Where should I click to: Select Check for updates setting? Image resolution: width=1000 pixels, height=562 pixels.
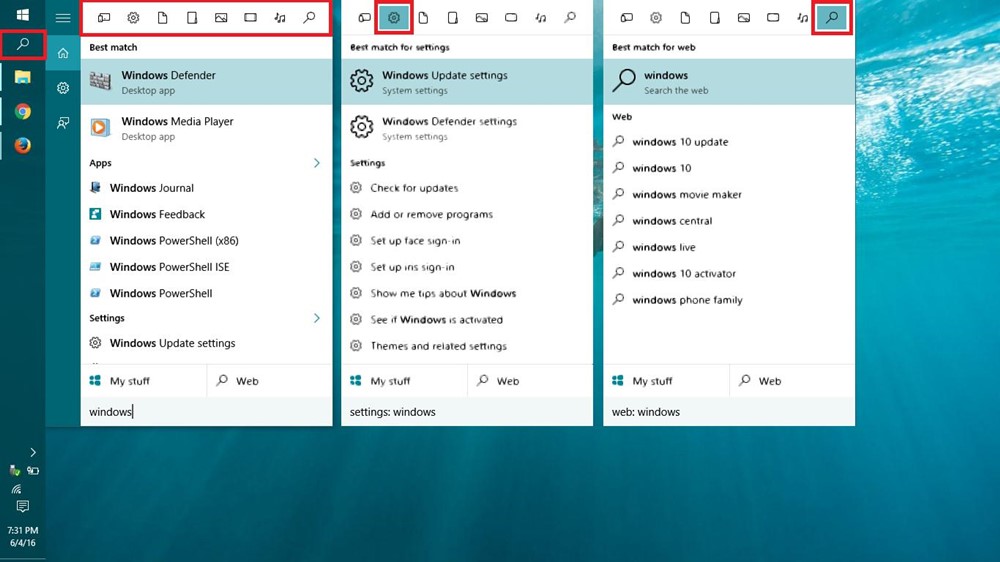coord(467,188)
